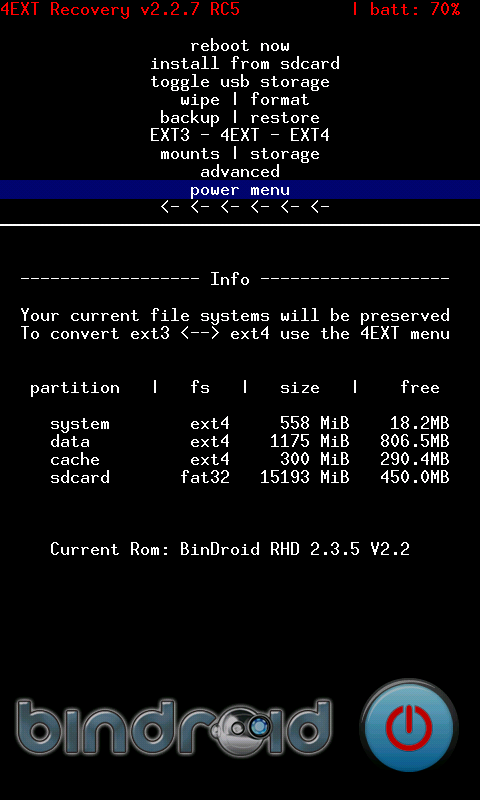Tap the Current Rom BinDroid RHD text
Viewport: 480px width, 800px height.
pyautogui.click(x=230, y=549)
